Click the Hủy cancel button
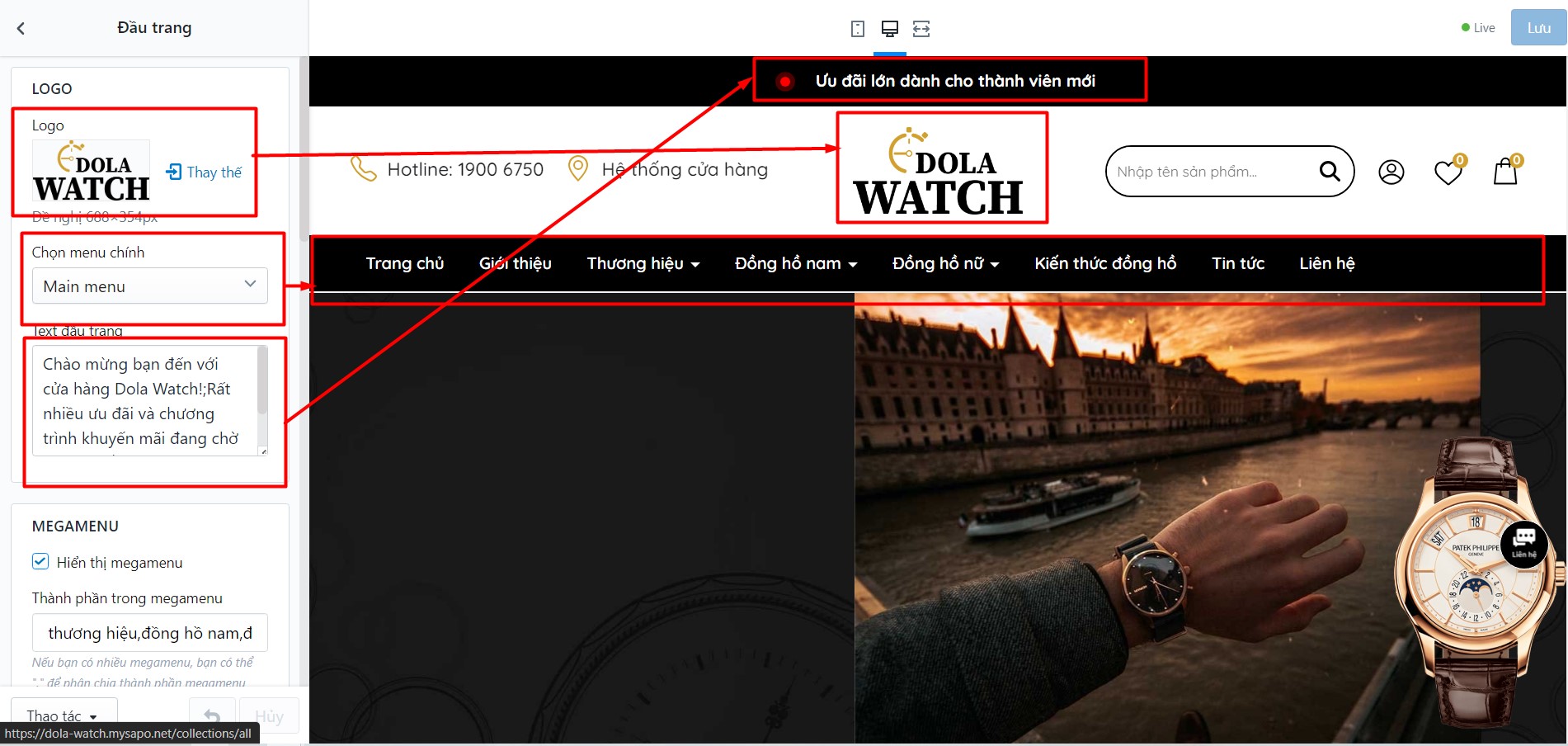Image resolution: width=1568 pixels, height=746 pixels. point(269,716)
